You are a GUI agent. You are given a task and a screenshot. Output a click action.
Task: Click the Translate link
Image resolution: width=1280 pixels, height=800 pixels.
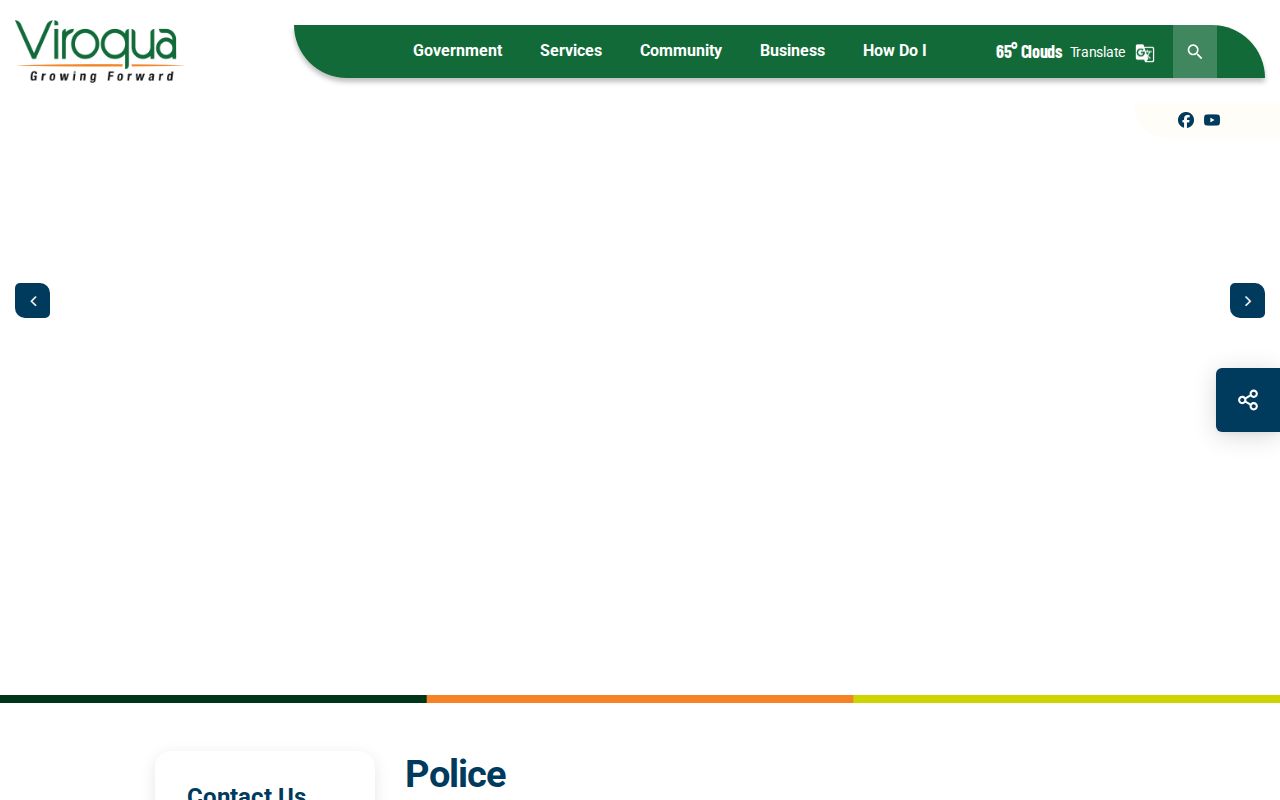pos(1098,52)
